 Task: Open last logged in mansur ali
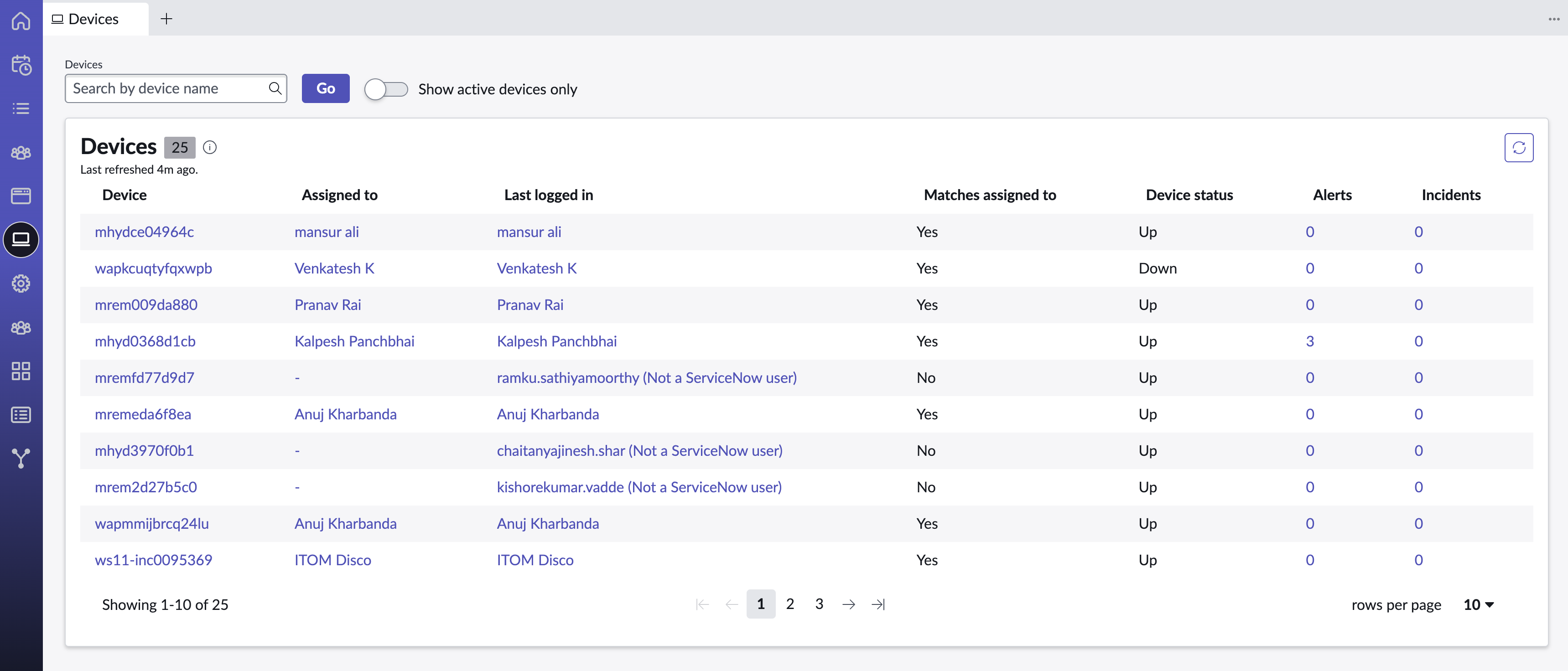tap(528, 232)
